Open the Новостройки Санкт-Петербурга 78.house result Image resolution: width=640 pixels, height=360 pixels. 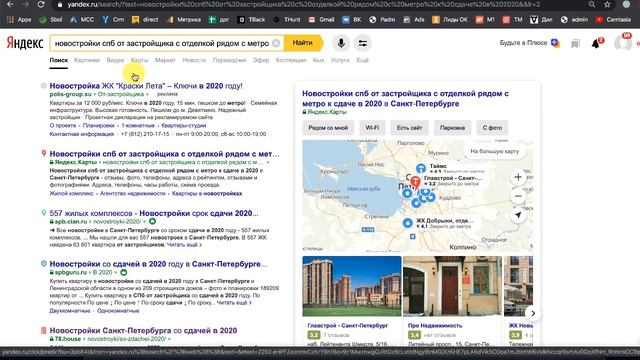143,330
